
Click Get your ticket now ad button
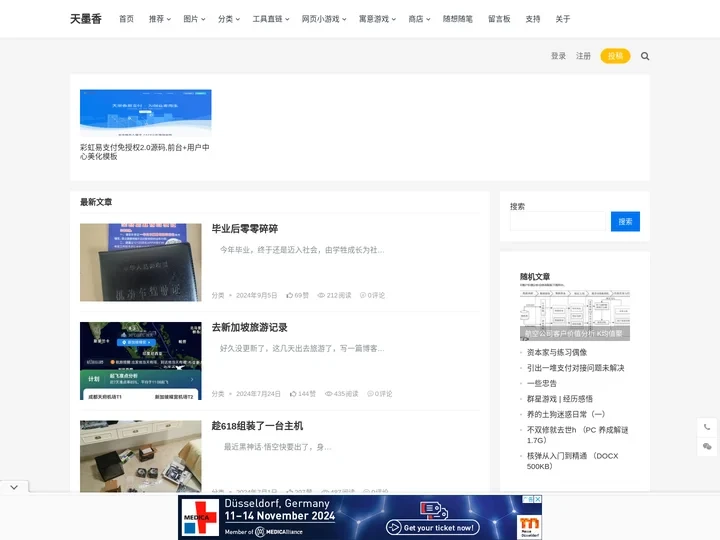[x=433, y=528]
